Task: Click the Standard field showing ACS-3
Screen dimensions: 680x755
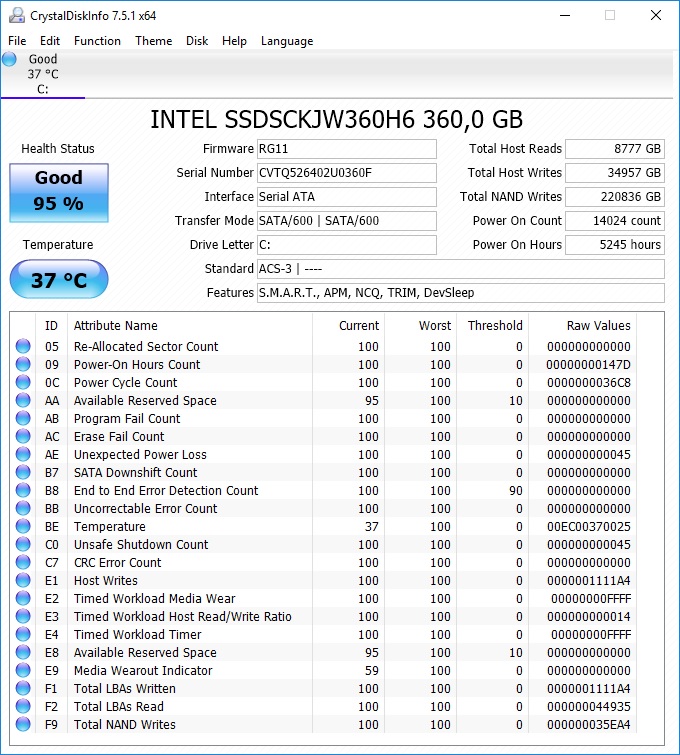Action: click(x=461, y=269)
